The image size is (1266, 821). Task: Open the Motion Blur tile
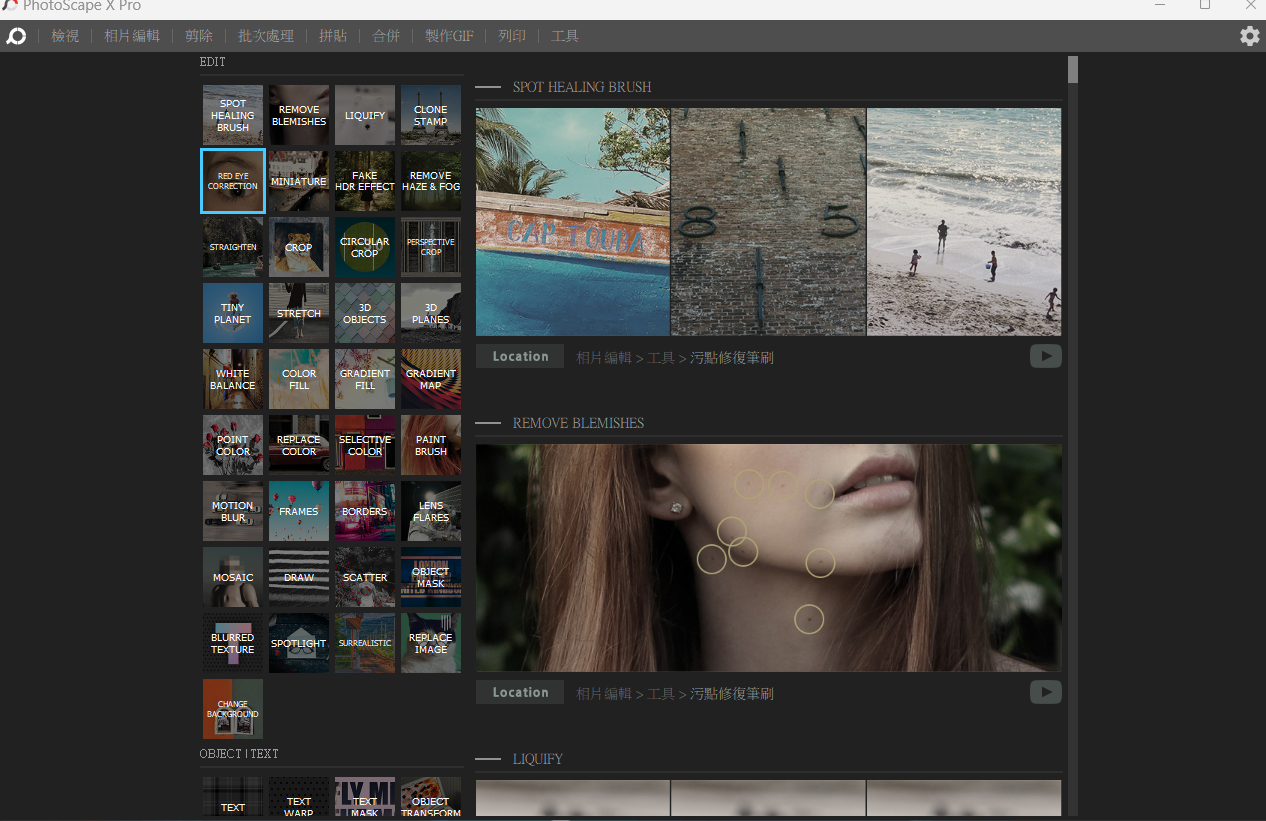coord(233,511)
